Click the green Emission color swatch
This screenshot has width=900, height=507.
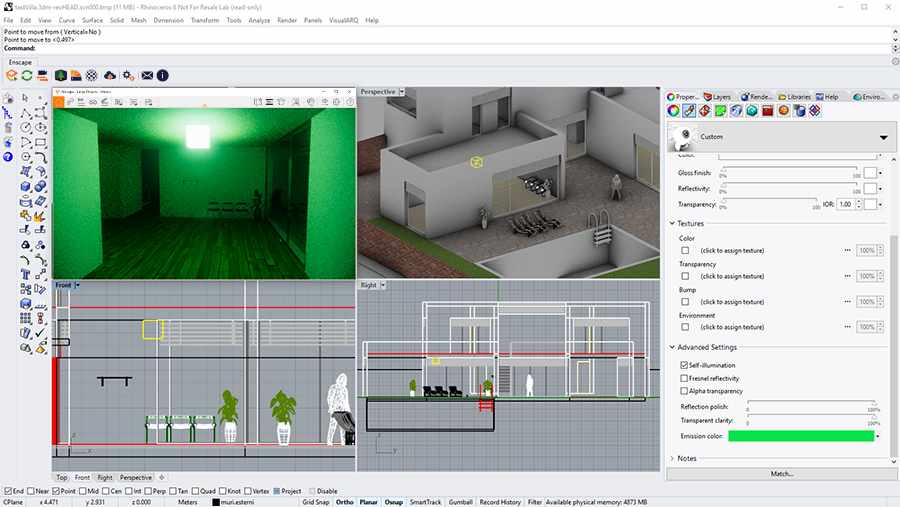(801, 436)
